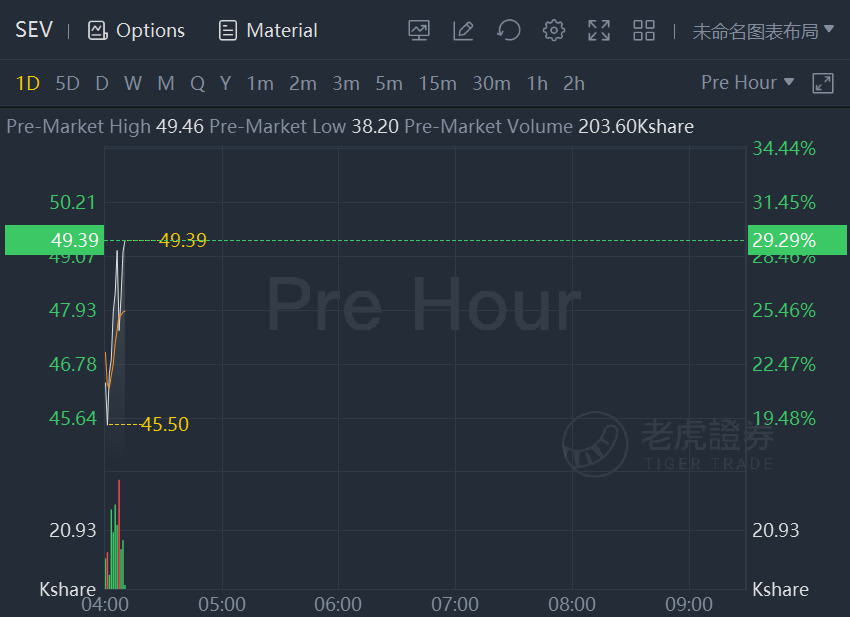Expand the Pre Hour session dropdown
Image resolution: width=850 pixels, height=617 pixels.
(x=747, y=83)
